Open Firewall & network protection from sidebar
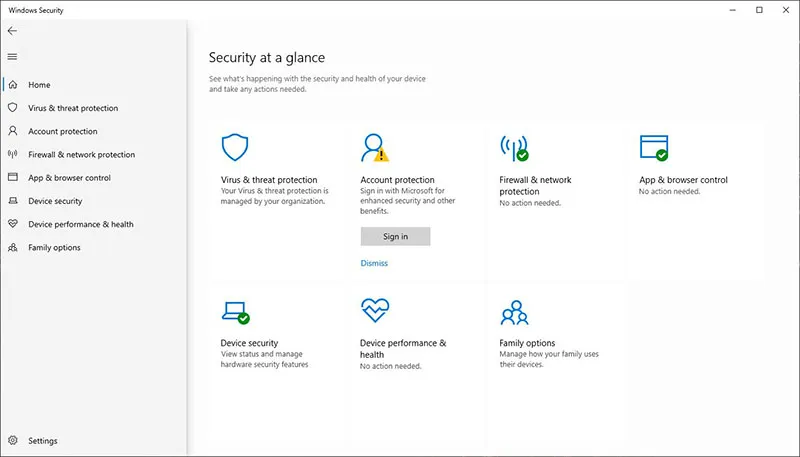The width and height of the screenshot is (800, 457). (x=82, y=155)
